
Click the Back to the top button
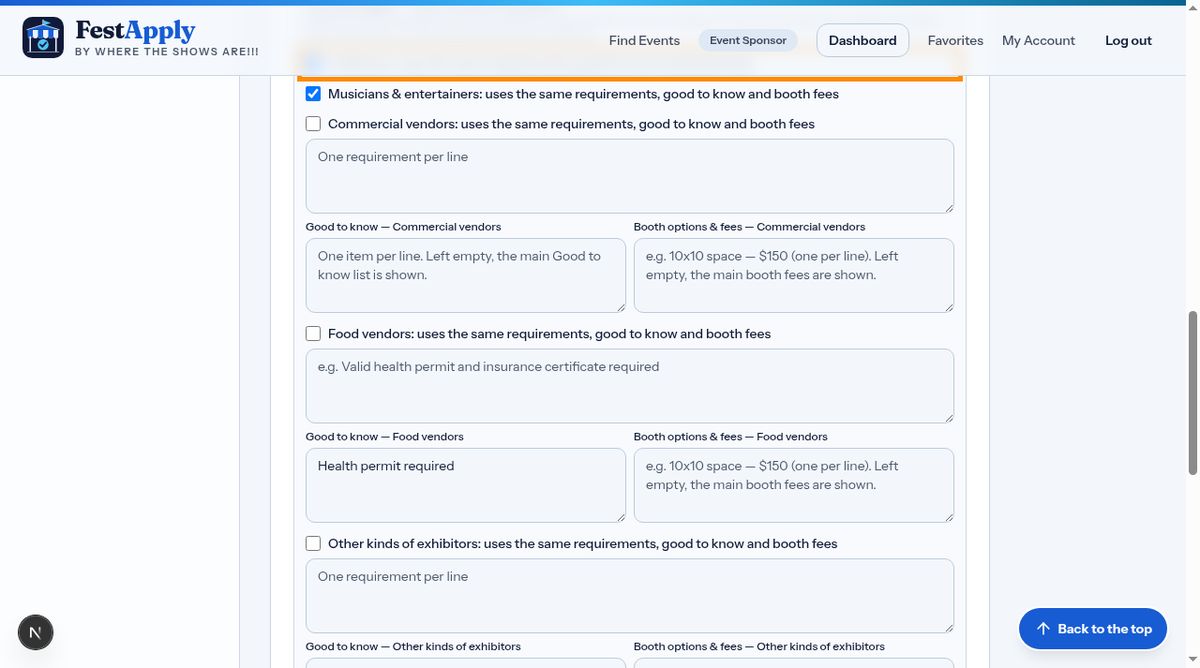[x=1093, y=629]
